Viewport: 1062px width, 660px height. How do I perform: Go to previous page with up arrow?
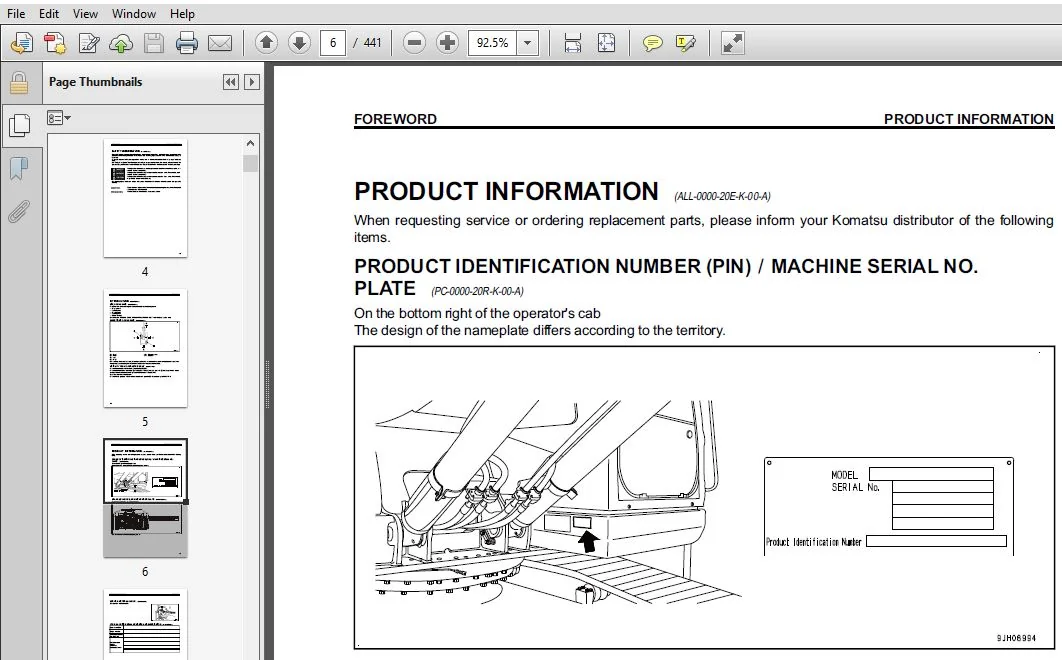coord(266,43)
